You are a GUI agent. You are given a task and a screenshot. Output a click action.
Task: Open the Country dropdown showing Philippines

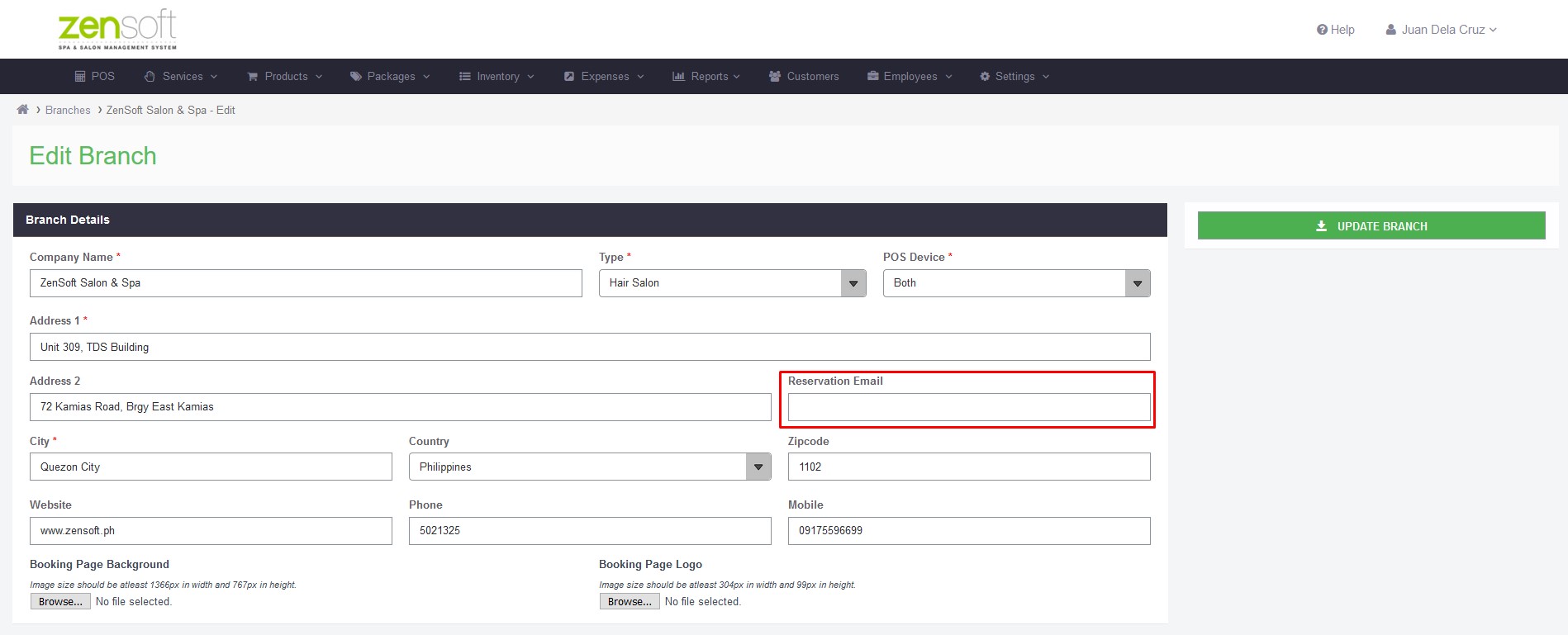(590, 467)
